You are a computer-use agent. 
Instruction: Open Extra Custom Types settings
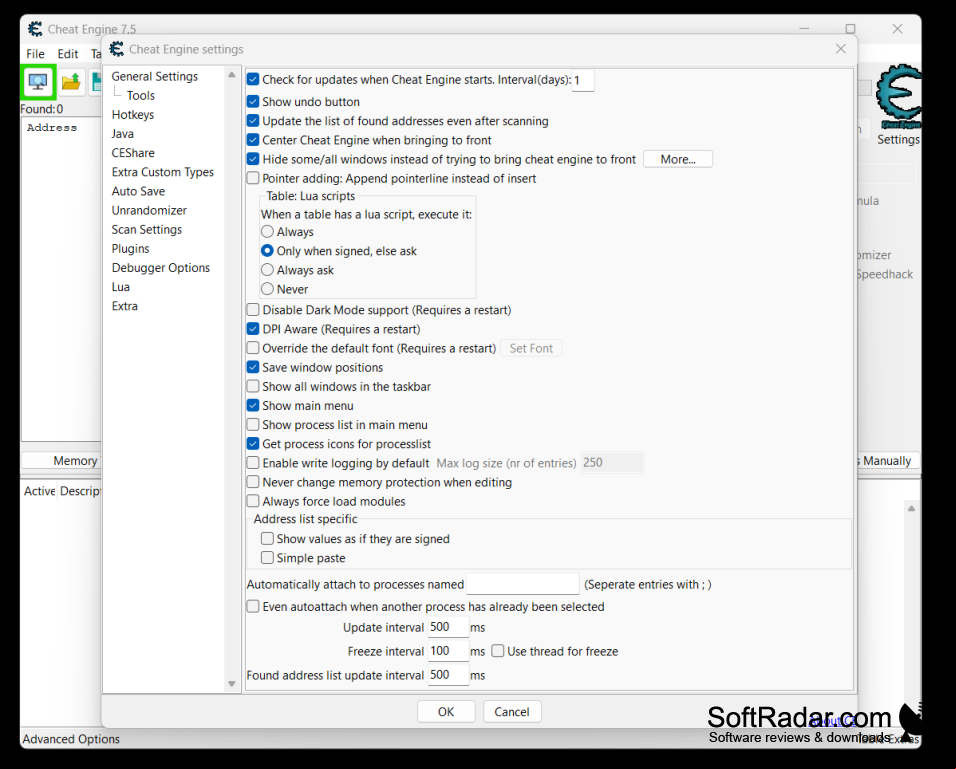coord(163,172)
